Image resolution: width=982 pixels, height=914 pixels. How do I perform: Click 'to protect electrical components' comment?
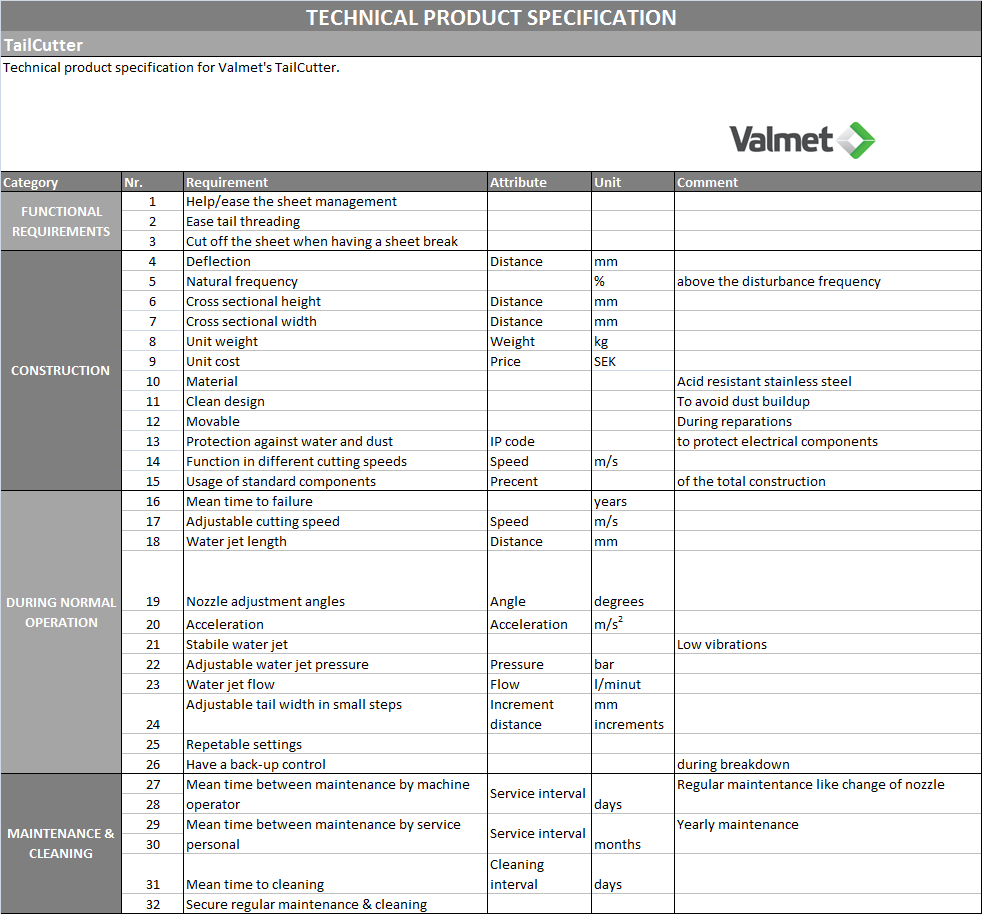point(828,442)
